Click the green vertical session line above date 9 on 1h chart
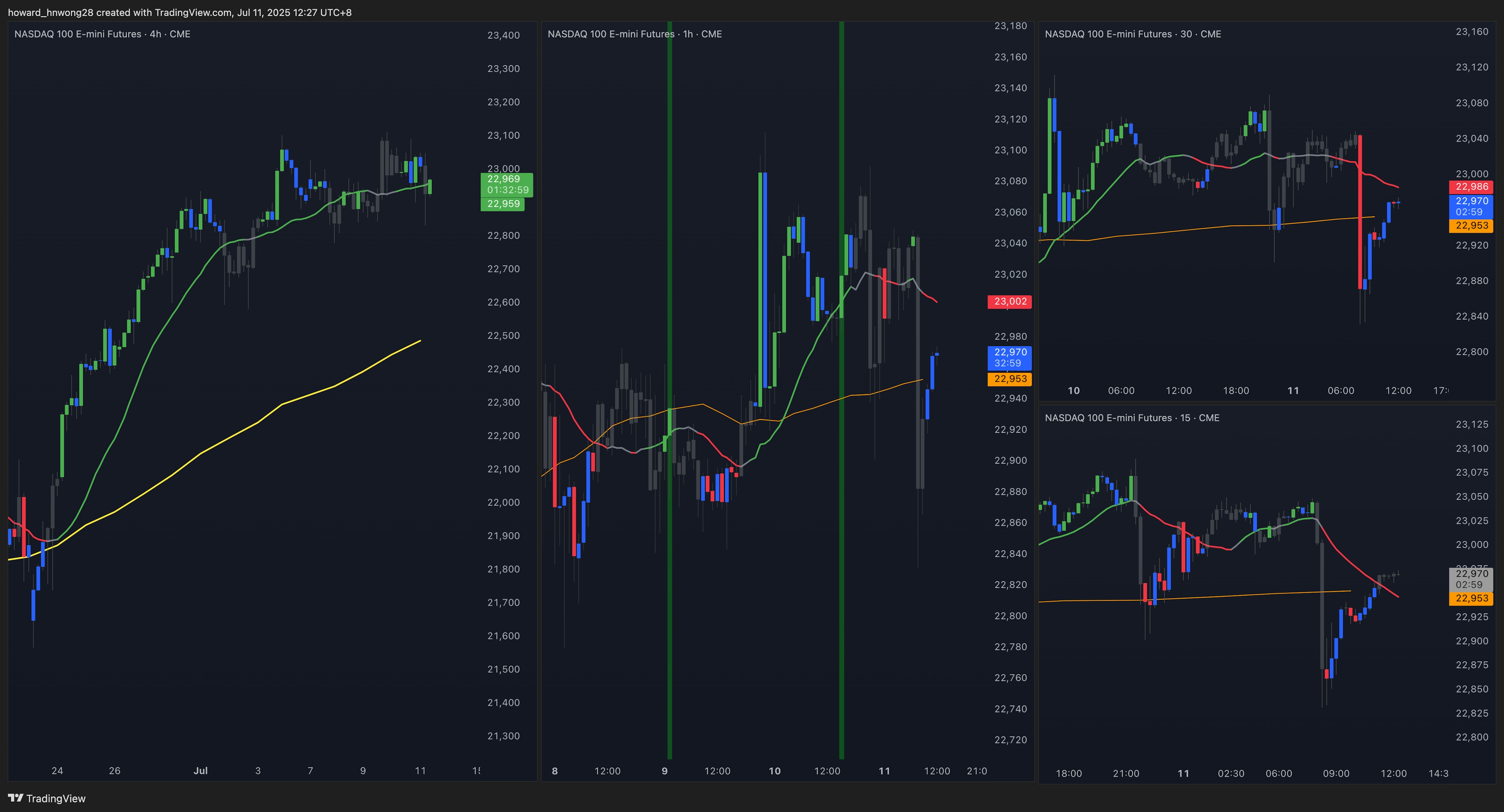Screen dimensions: 1504x812 tap(670, 390)
